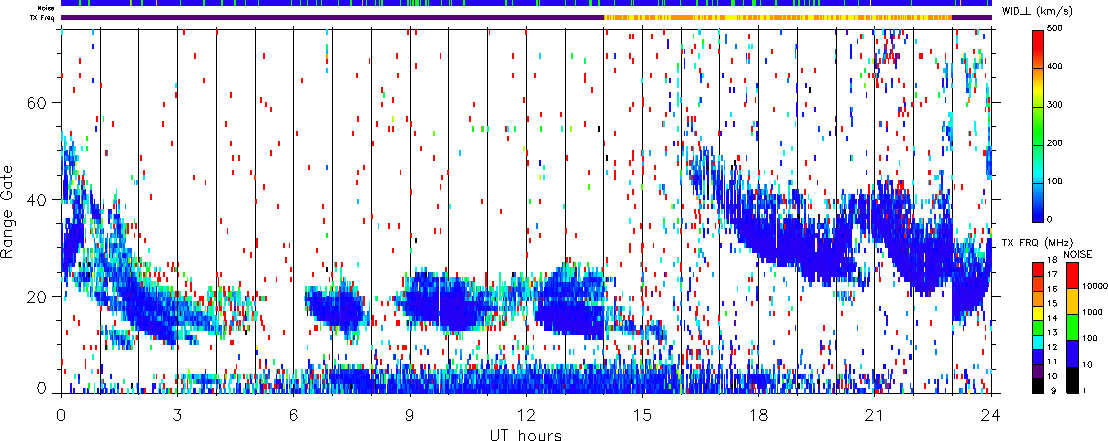Click the dark blue bottom segment of WID colorbar
The image size is (1108, 441).
pos(1038,201)
